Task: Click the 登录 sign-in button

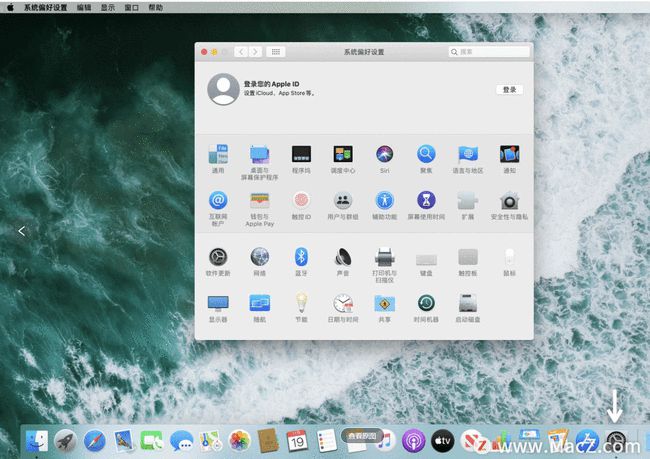Action: point(509,89)
